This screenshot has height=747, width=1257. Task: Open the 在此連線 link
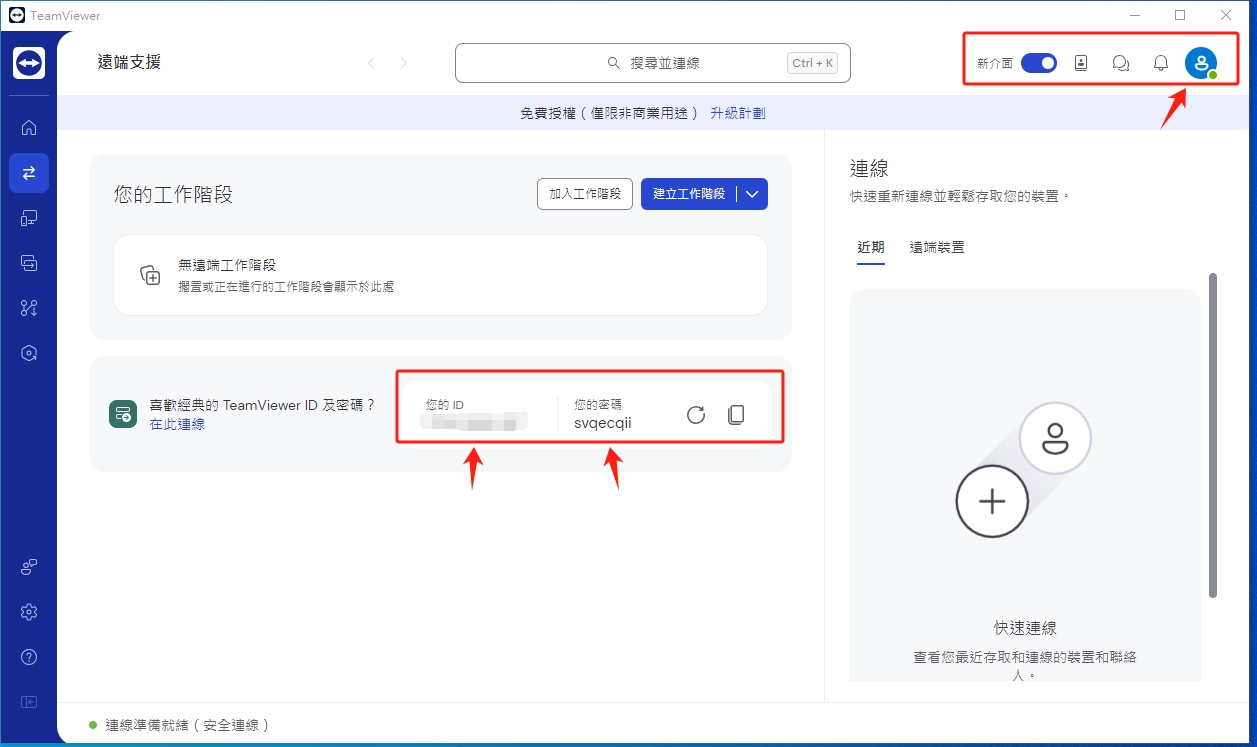177,424
